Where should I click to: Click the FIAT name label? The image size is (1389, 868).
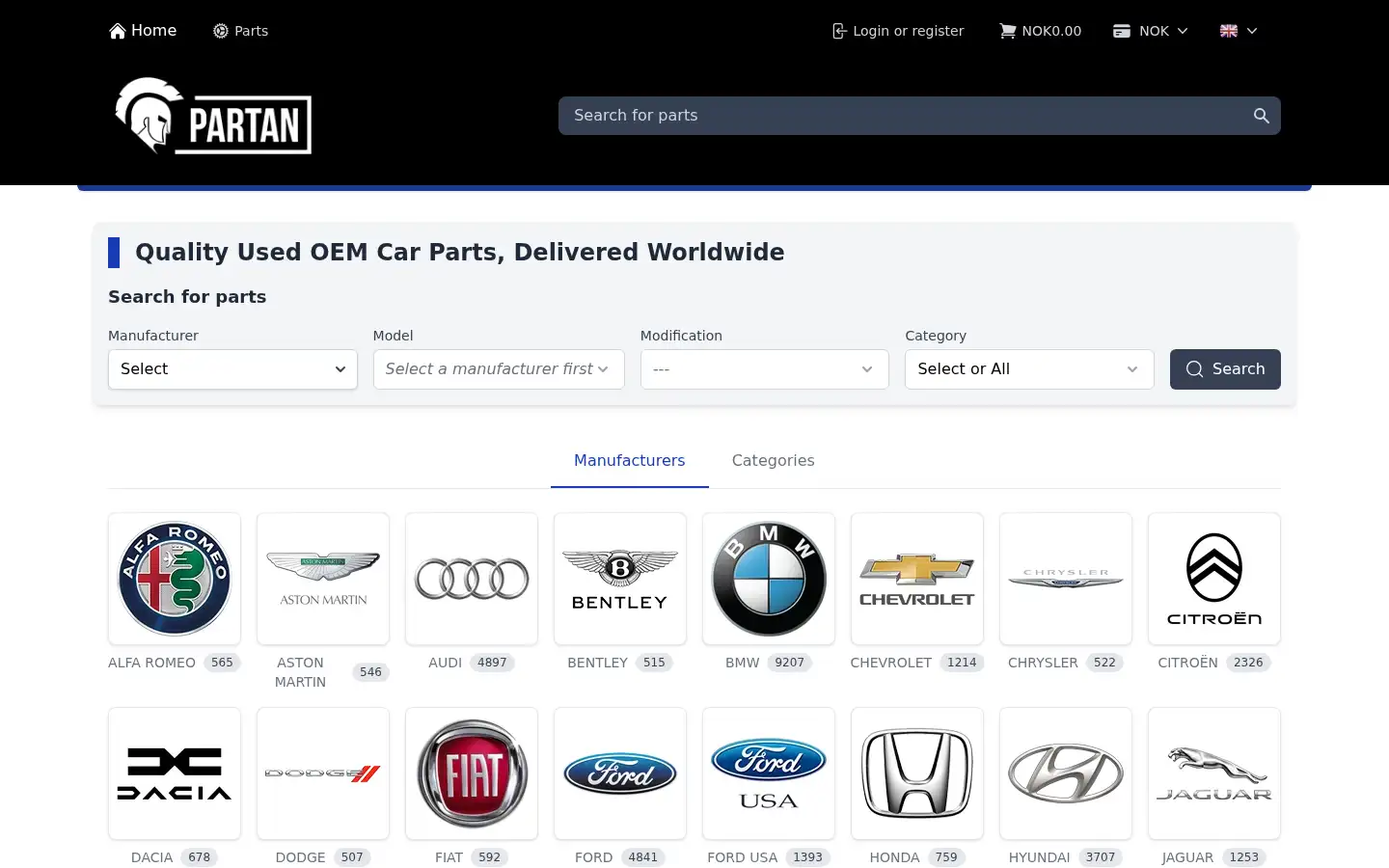[449, 857]
